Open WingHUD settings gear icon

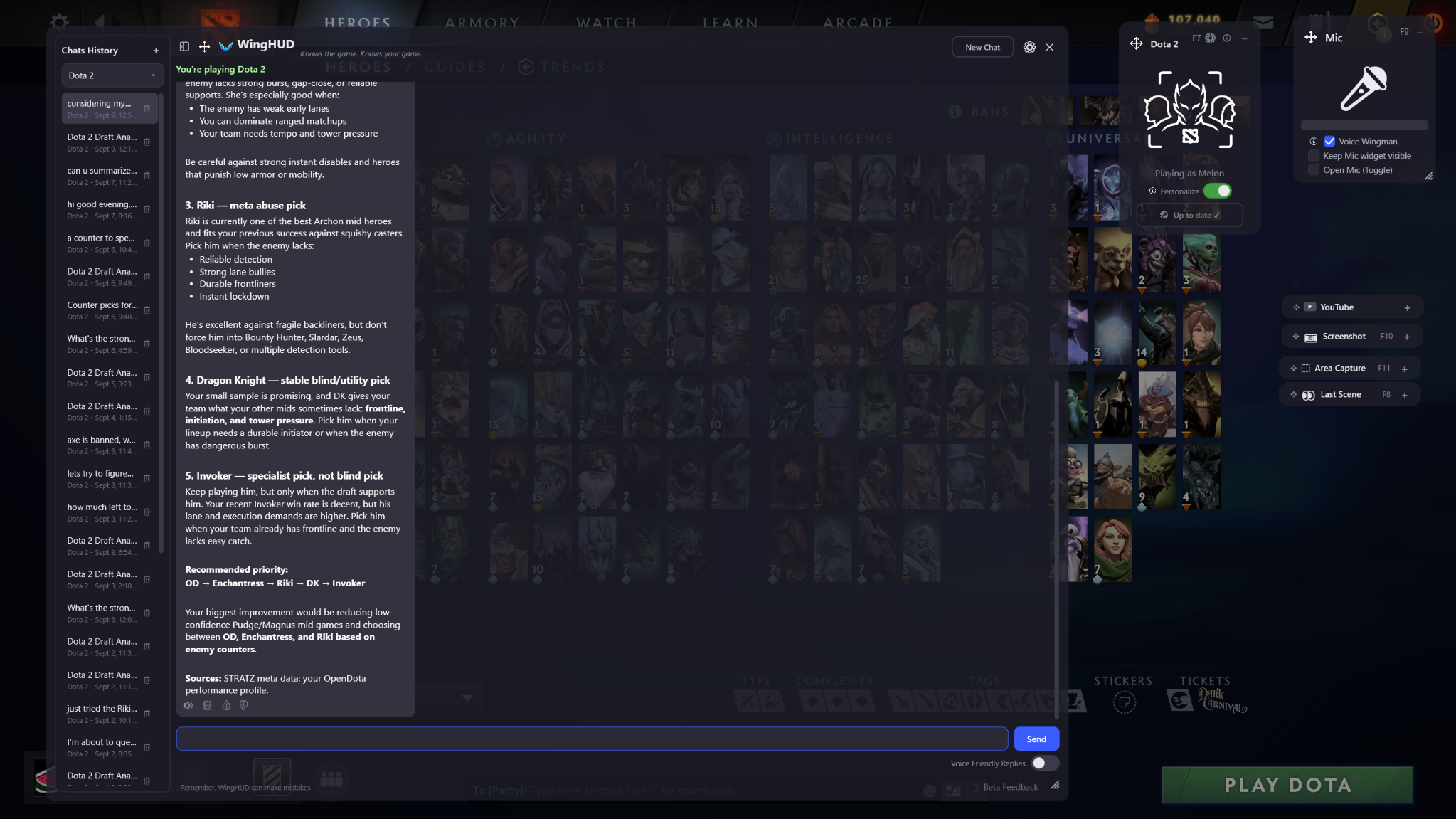tap(1029, 47)
